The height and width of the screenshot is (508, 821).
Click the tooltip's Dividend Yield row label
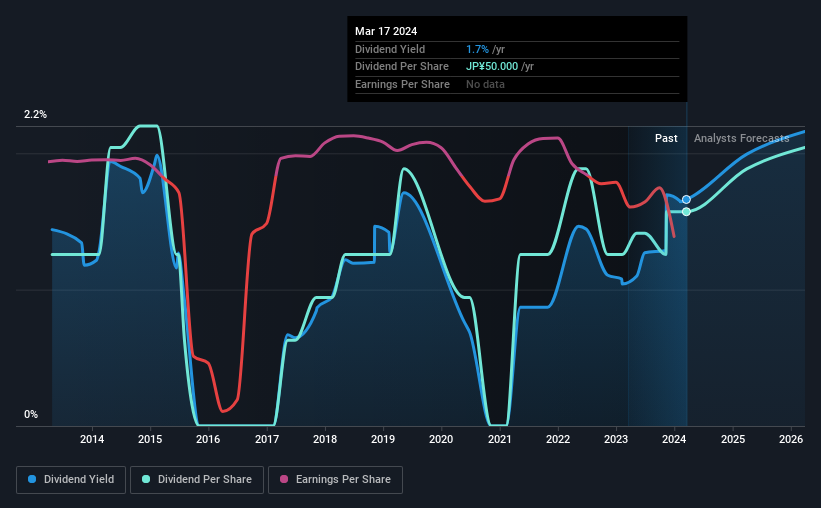(x=390, y=49)
